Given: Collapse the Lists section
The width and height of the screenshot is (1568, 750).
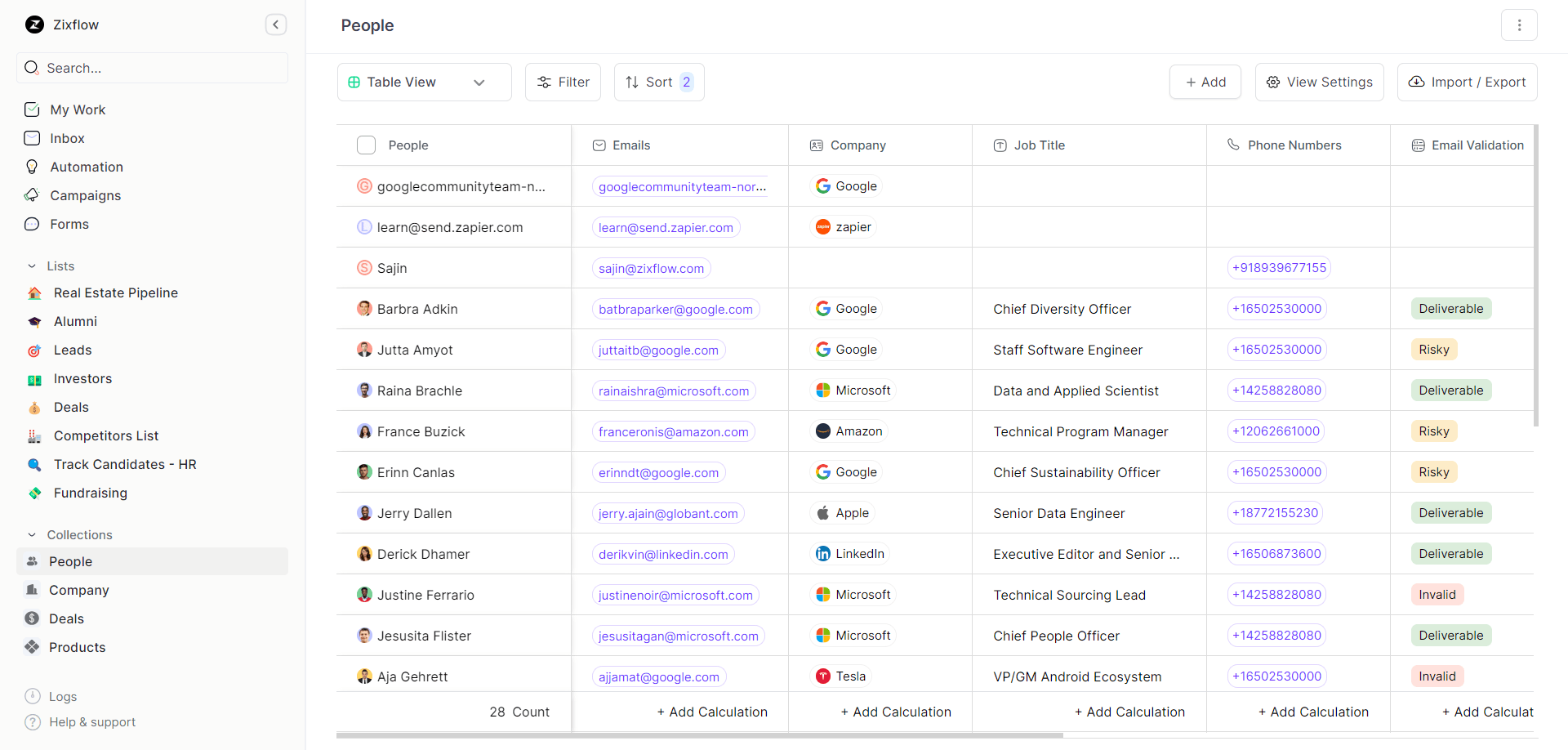Looking at the screenshot, I should tap(32, 266).
